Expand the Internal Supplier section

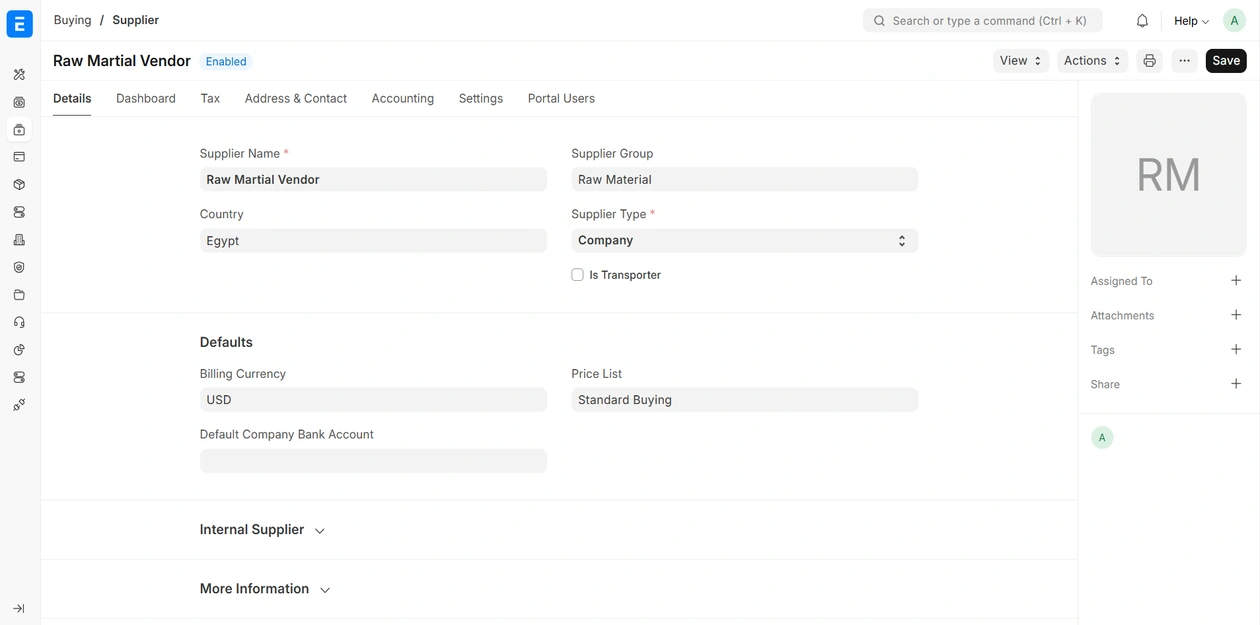tap(262, 530)
